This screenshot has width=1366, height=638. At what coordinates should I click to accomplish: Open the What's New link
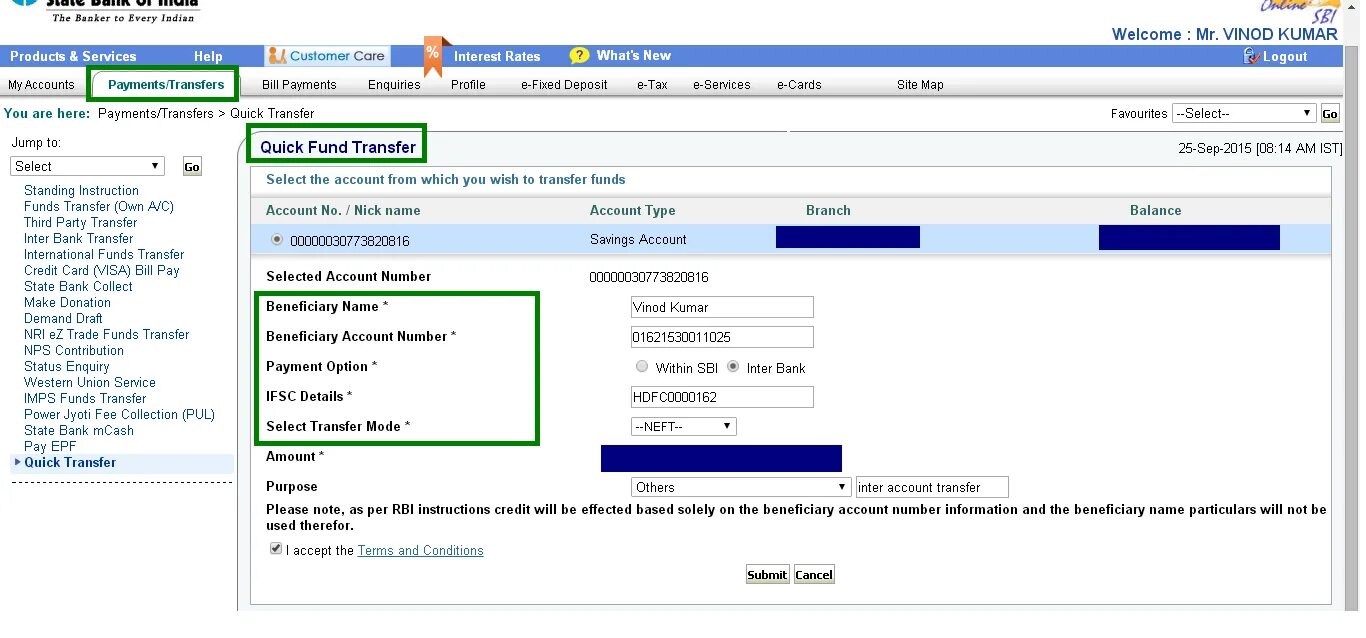634,56
